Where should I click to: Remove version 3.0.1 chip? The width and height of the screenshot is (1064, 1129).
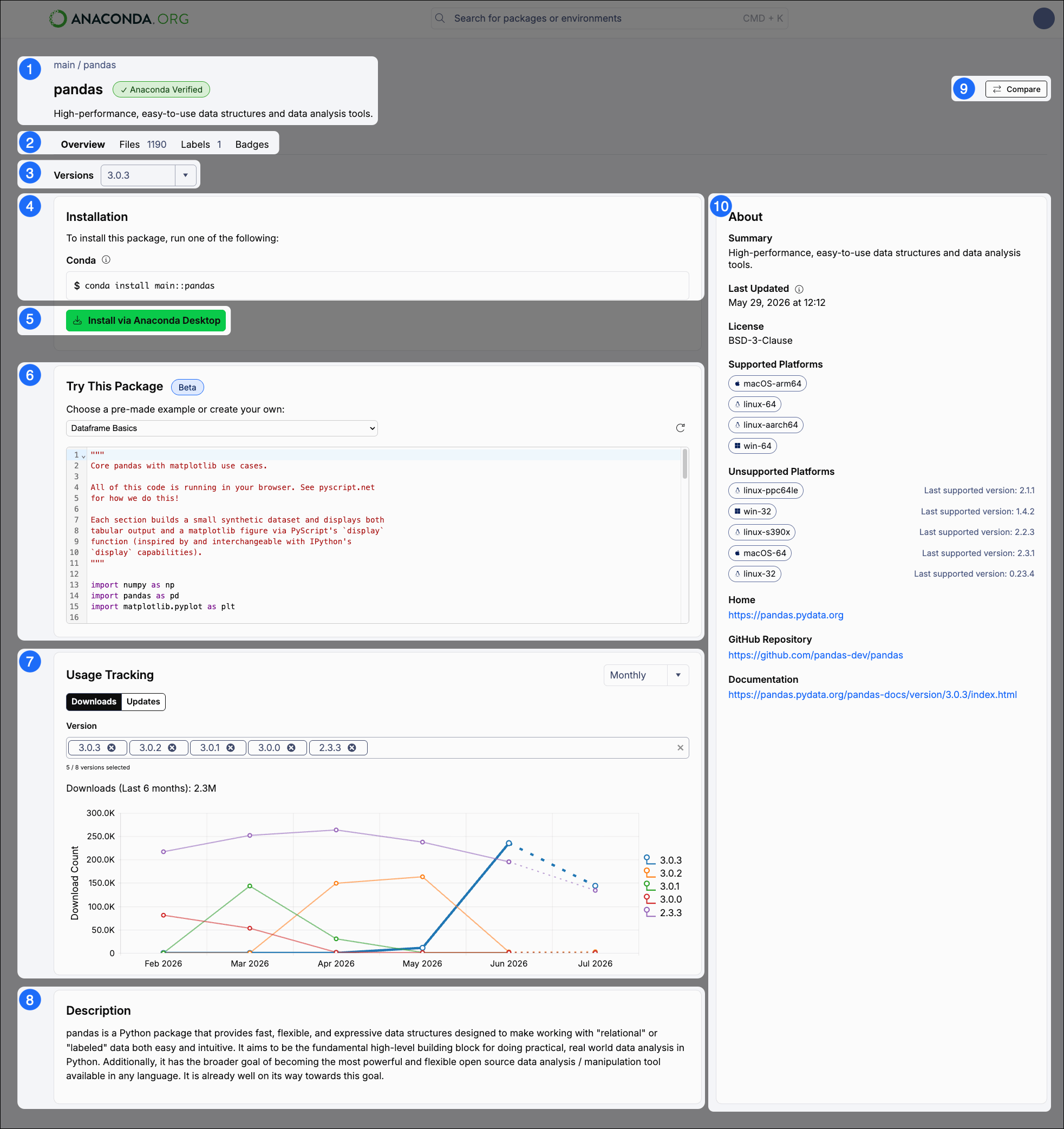[x=231, y=748]
